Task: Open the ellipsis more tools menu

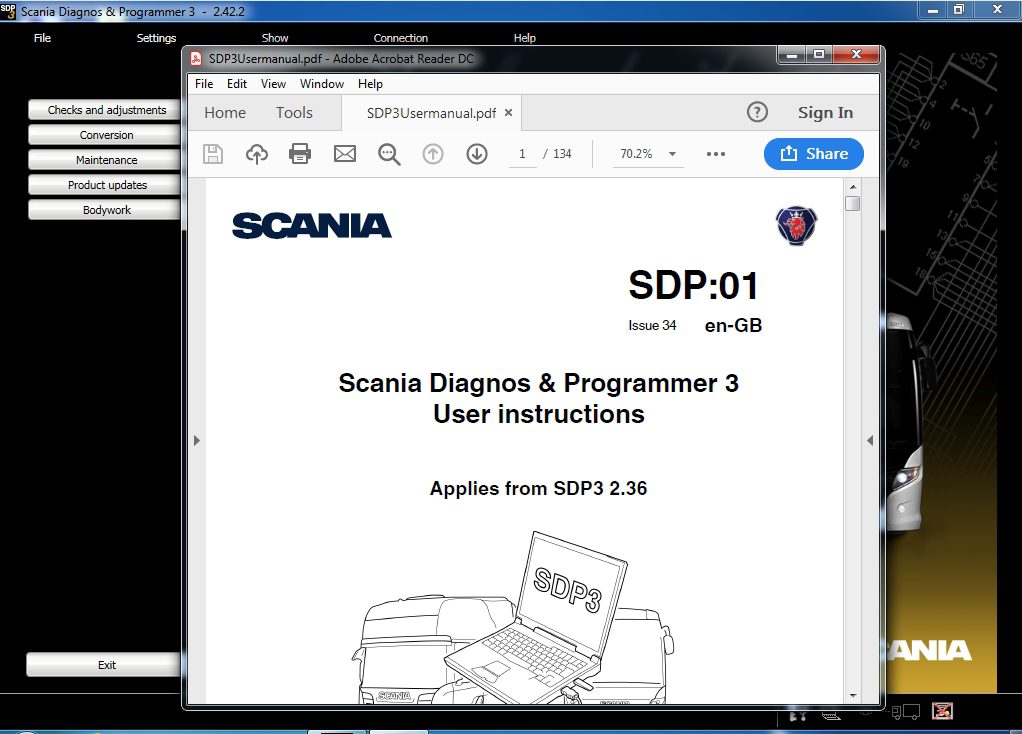Action: tap(715, 153)
